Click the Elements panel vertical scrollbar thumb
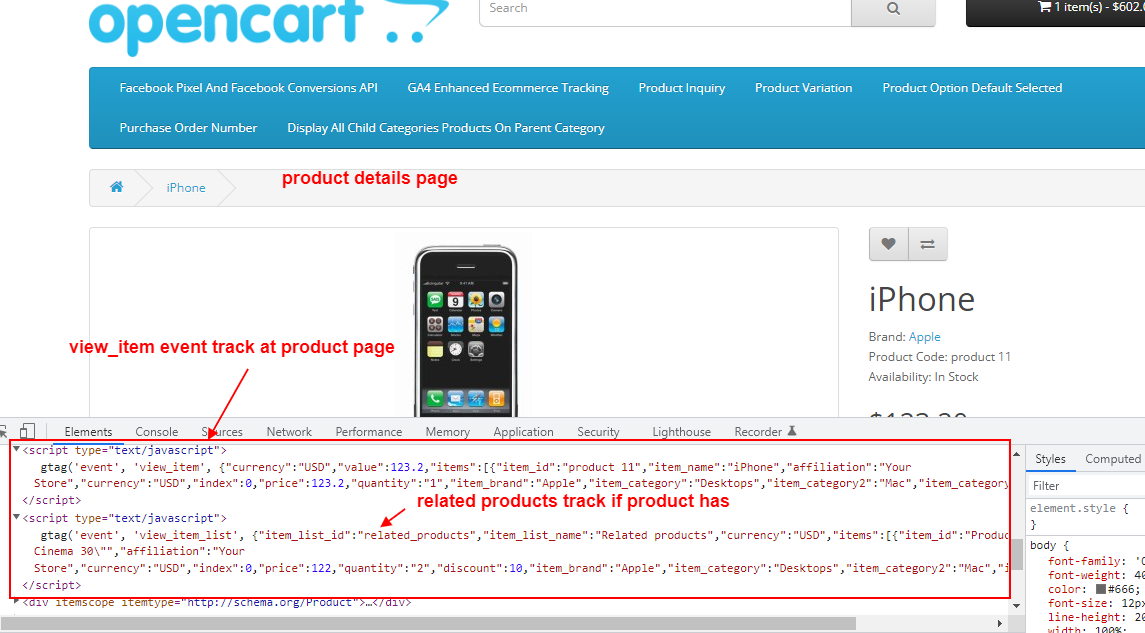 coord(1016,554)
